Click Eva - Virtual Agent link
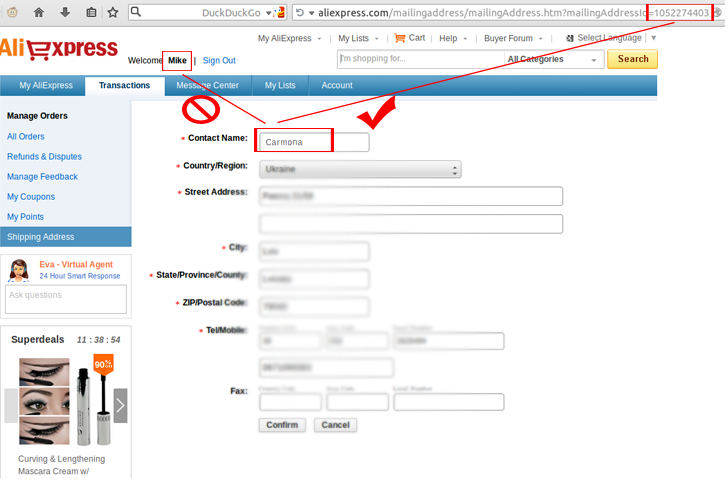 click(76, 265)
